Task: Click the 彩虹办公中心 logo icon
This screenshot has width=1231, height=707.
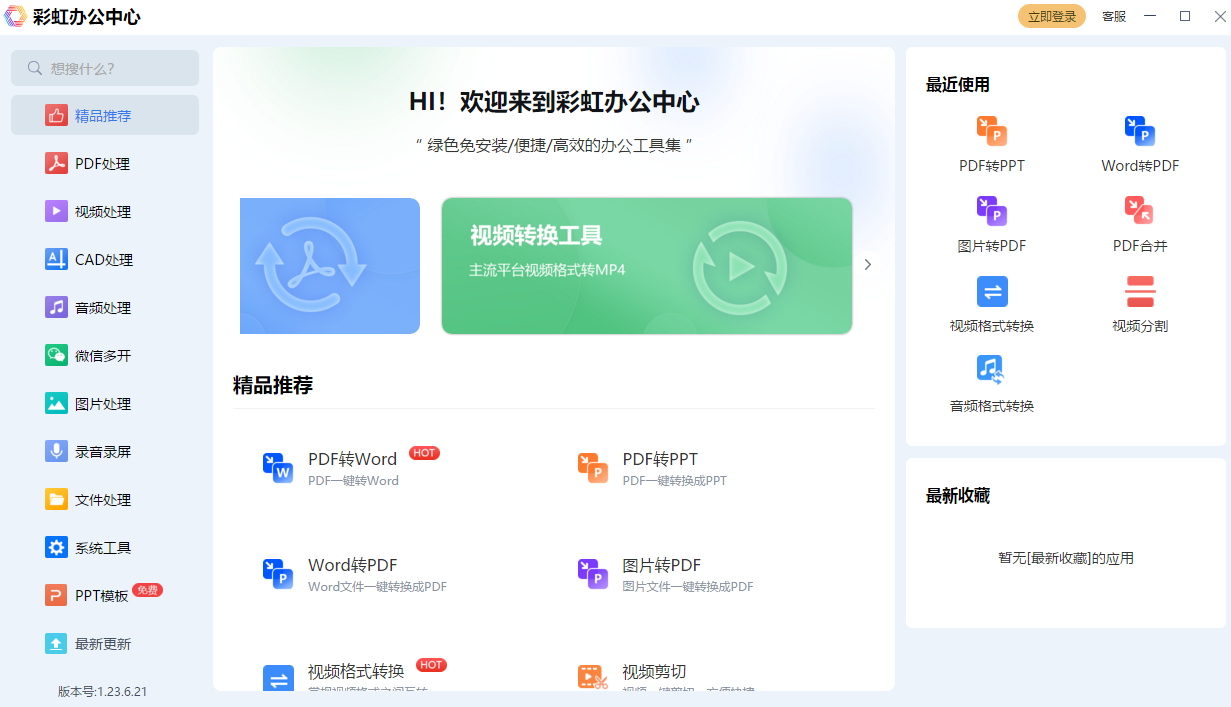Action: coord(16,16)
